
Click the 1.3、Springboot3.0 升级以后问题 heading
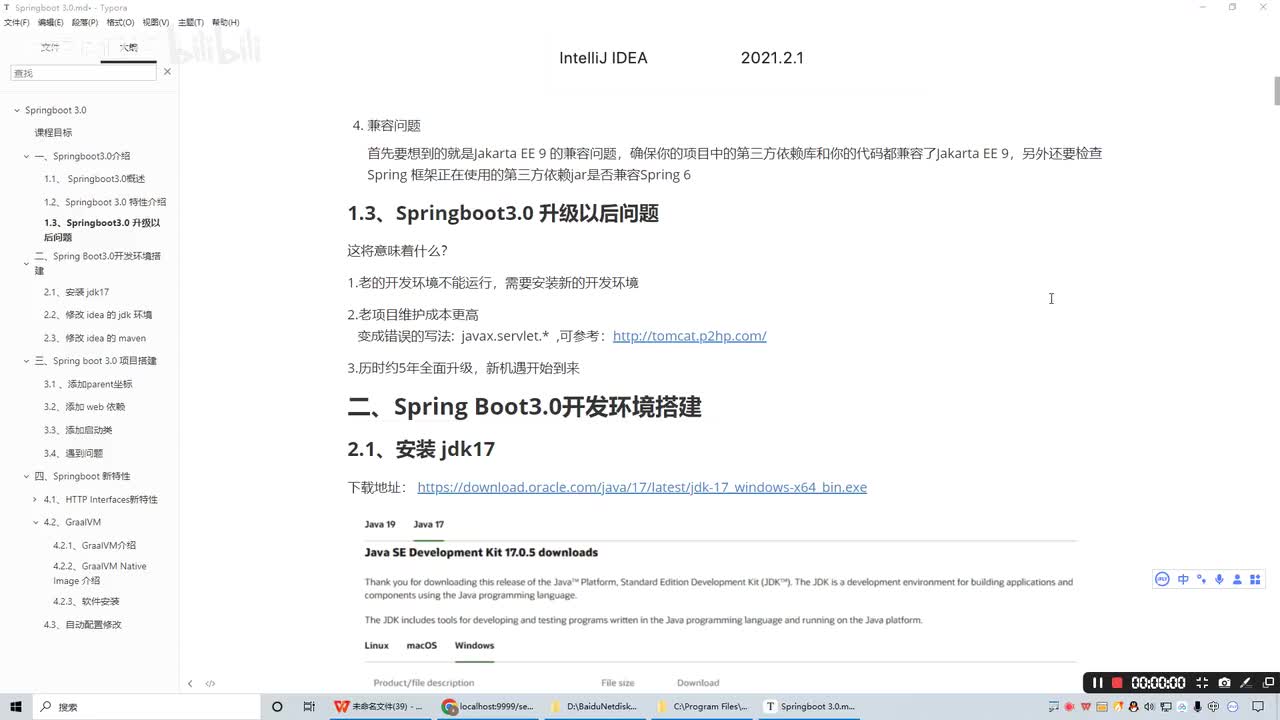(x=503, y=213)
